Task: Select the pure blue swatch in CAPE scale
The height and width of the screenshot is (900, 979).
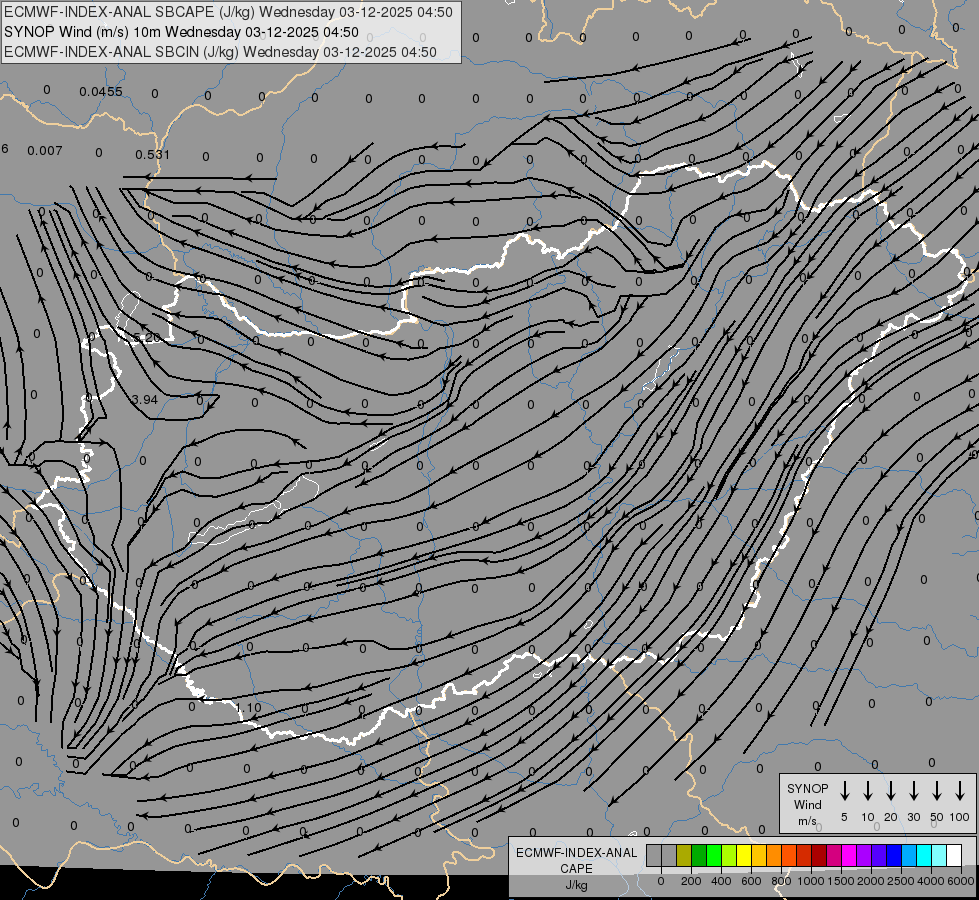Action: click(x=893, y=855)
